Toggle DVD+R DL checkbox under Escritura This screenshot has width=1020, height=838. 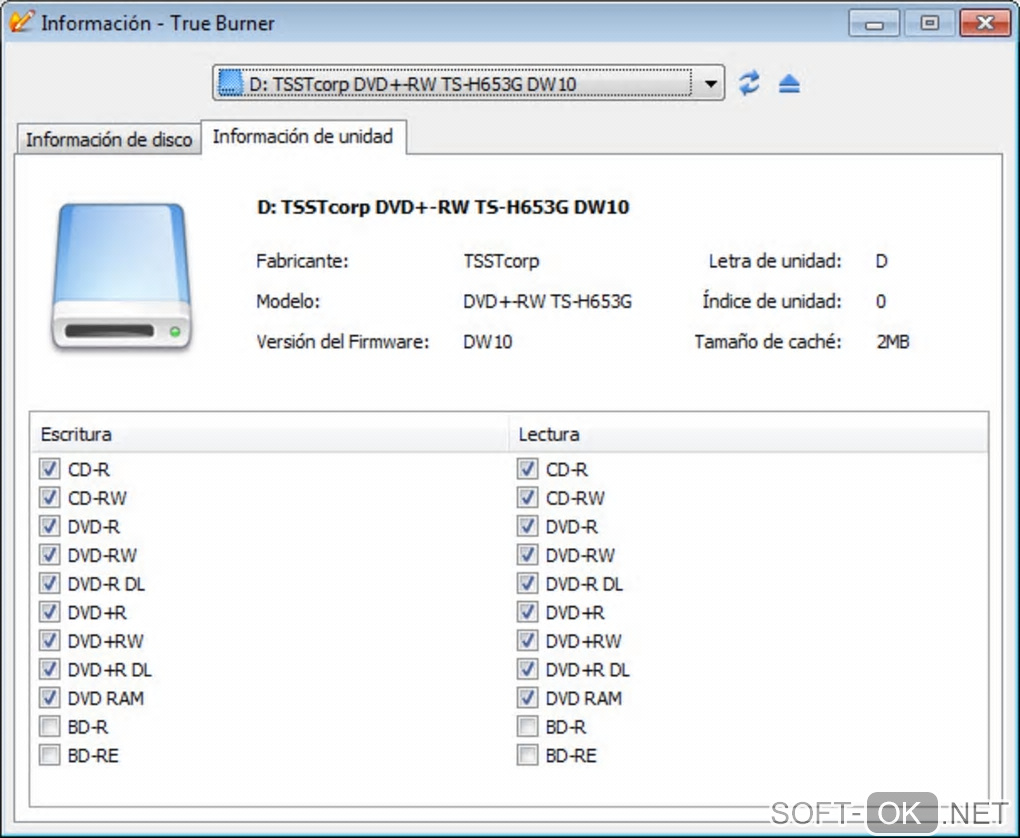[49, 669]
